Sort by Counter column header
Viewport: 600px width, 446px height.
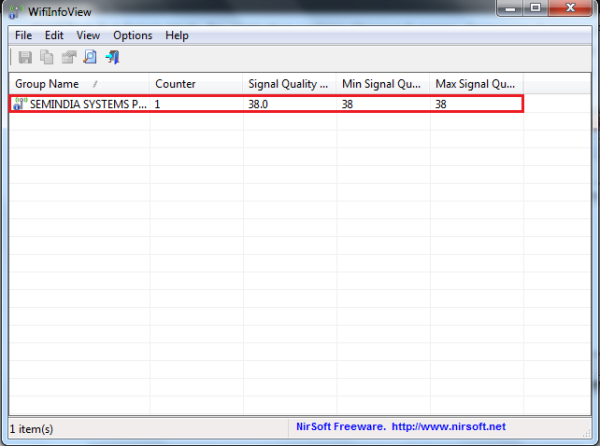(x=196, y=84)
